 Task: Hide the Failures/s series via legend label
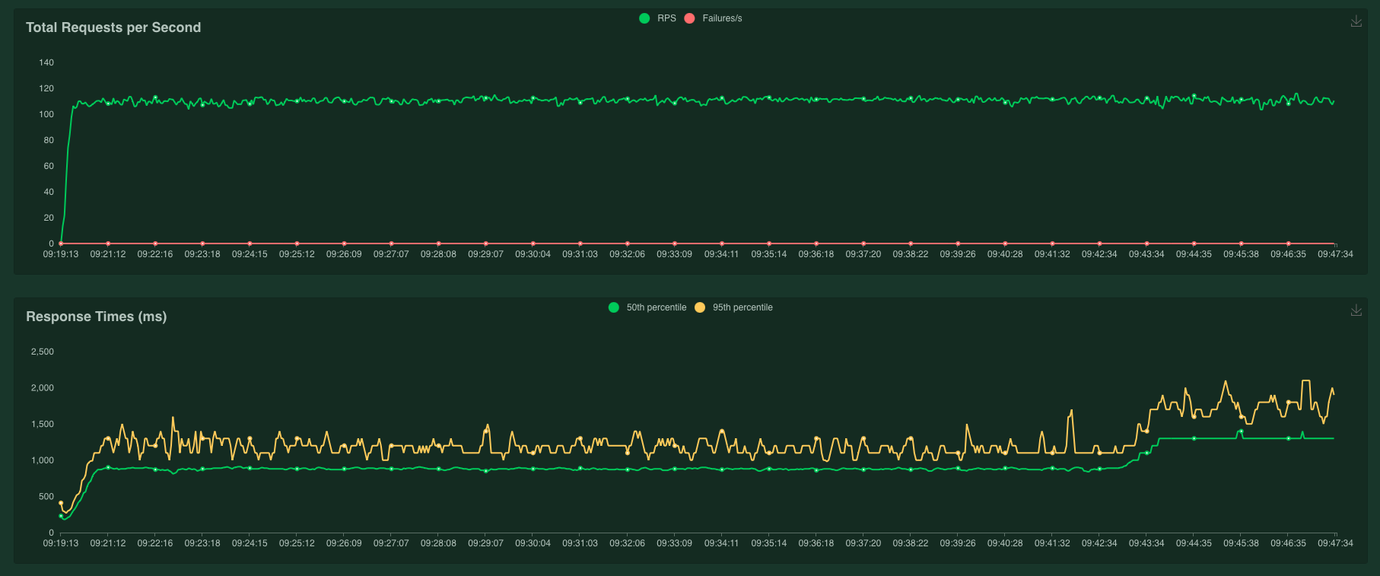tap(721, 18)
